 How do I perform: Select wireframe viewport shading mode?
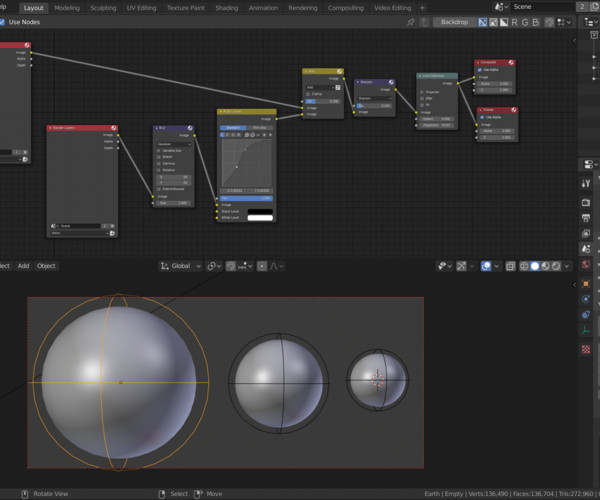524,266
